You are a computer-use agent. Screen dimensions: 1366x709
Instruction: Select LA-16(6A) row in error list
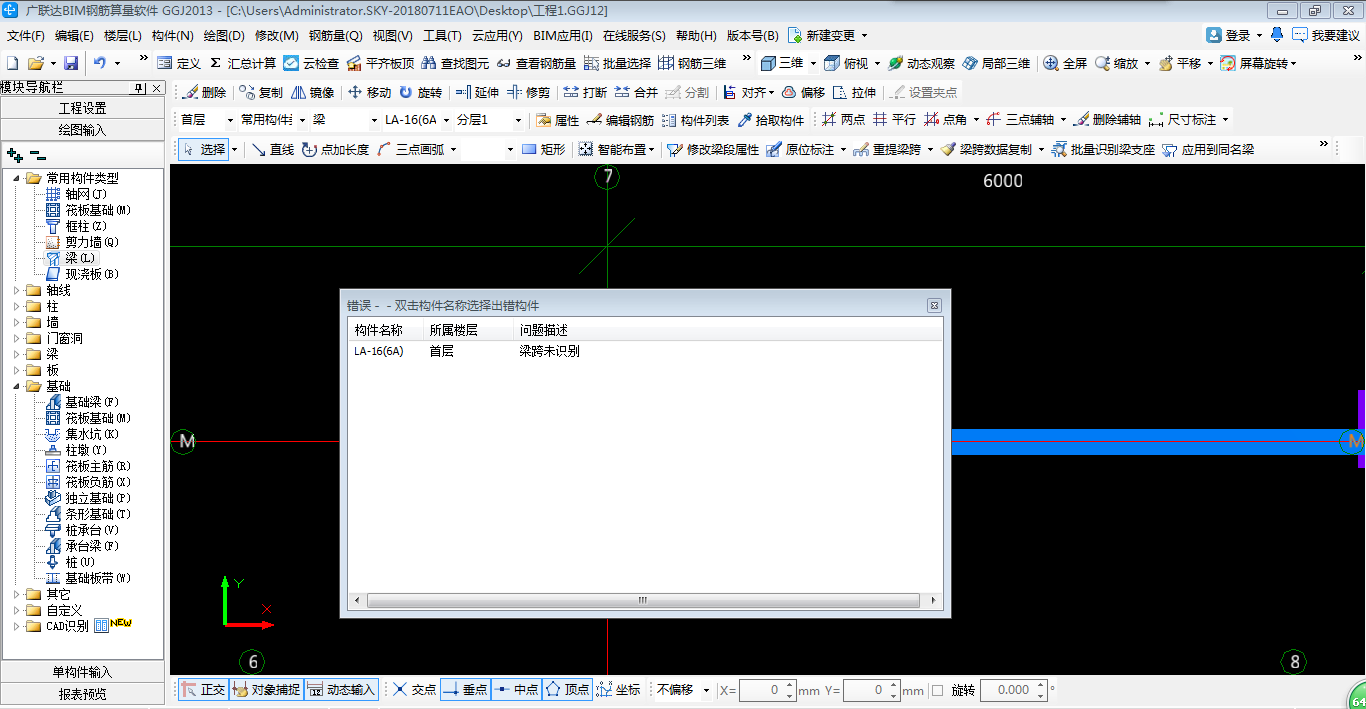[644, 351]
